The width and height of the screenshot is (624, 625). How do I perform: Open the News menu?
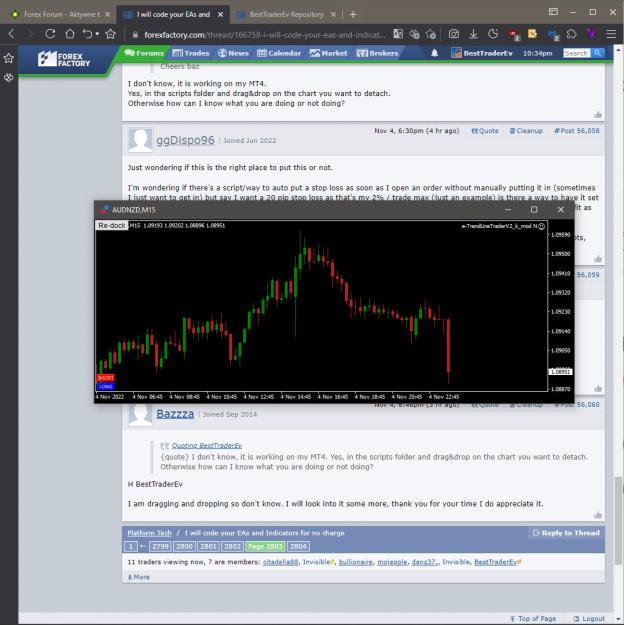(233, 53)
